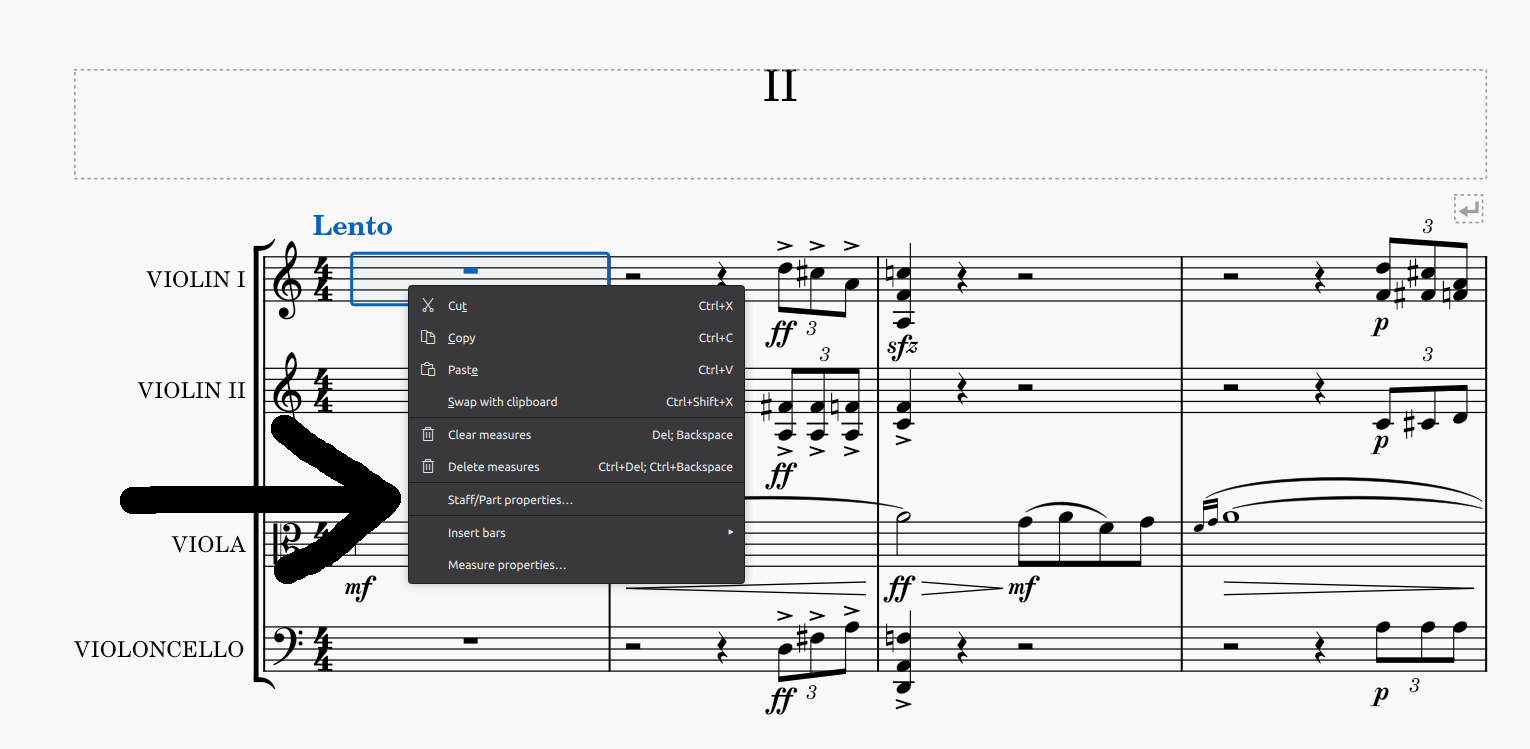Viewport: 1530px width, 749px height.
Task: Select the VIOLIN II staff label
Action: click(191, 391)
